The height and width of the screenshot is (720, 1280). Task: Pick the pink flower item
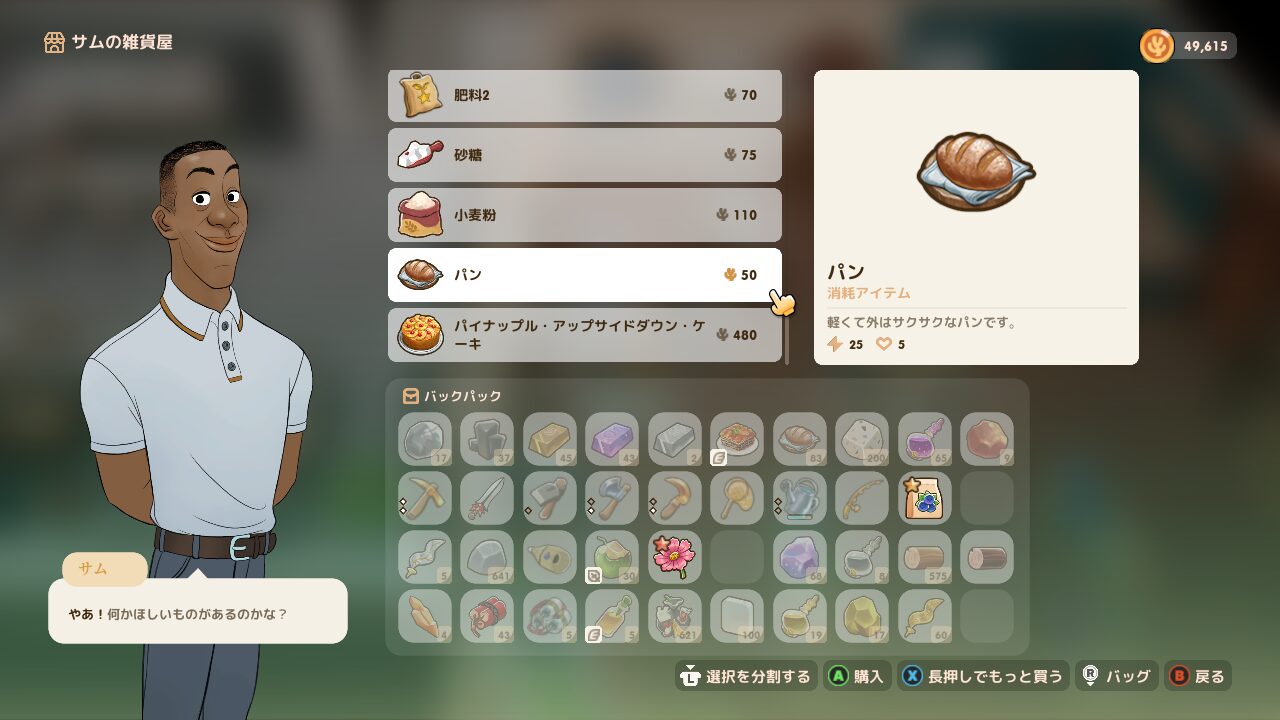click(x=675, y=557)
